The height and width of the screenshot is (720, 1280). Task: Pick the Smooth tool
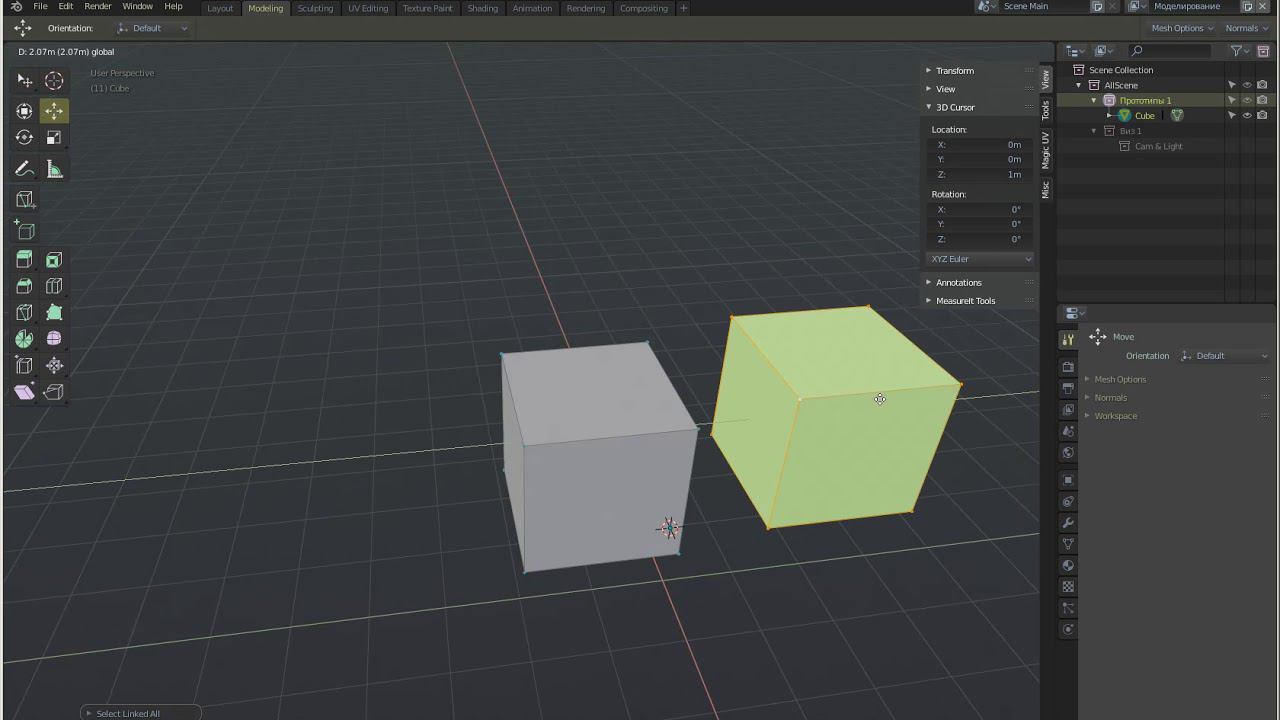pos(54,339)
